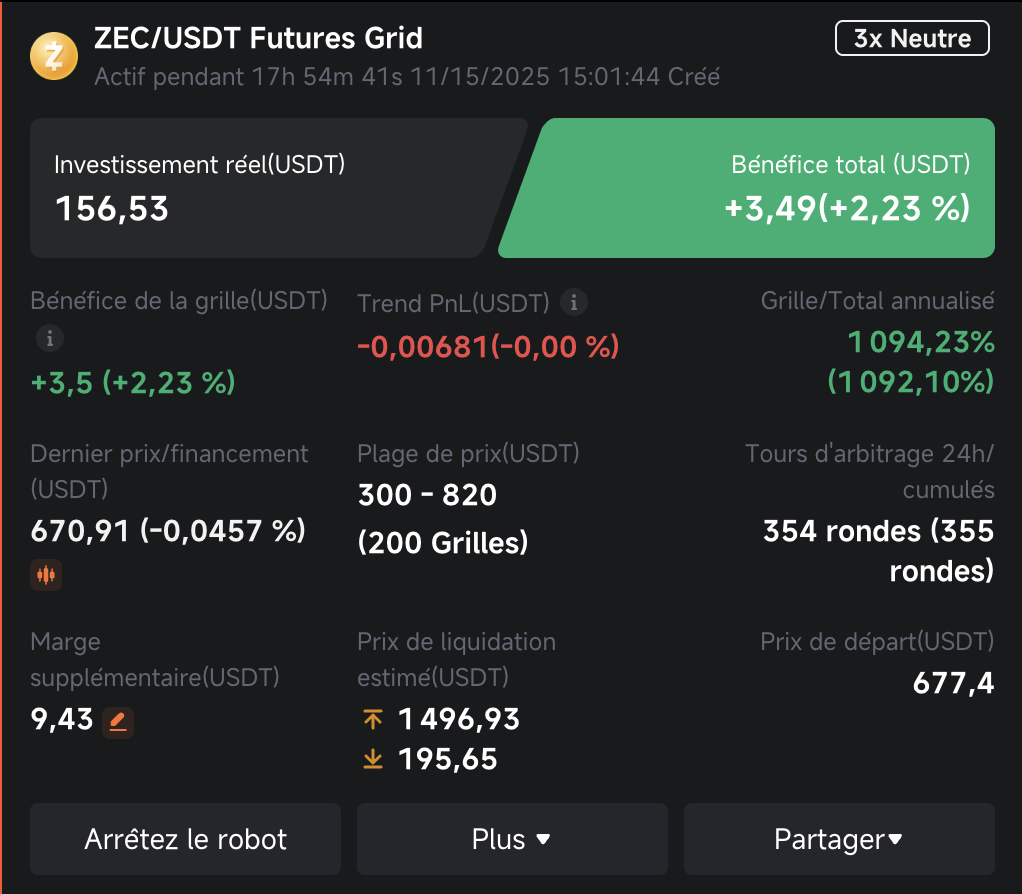The image size is (1022, 894).
Task: Select the downward liquidation price arrow icon
Action: [372, 758]
